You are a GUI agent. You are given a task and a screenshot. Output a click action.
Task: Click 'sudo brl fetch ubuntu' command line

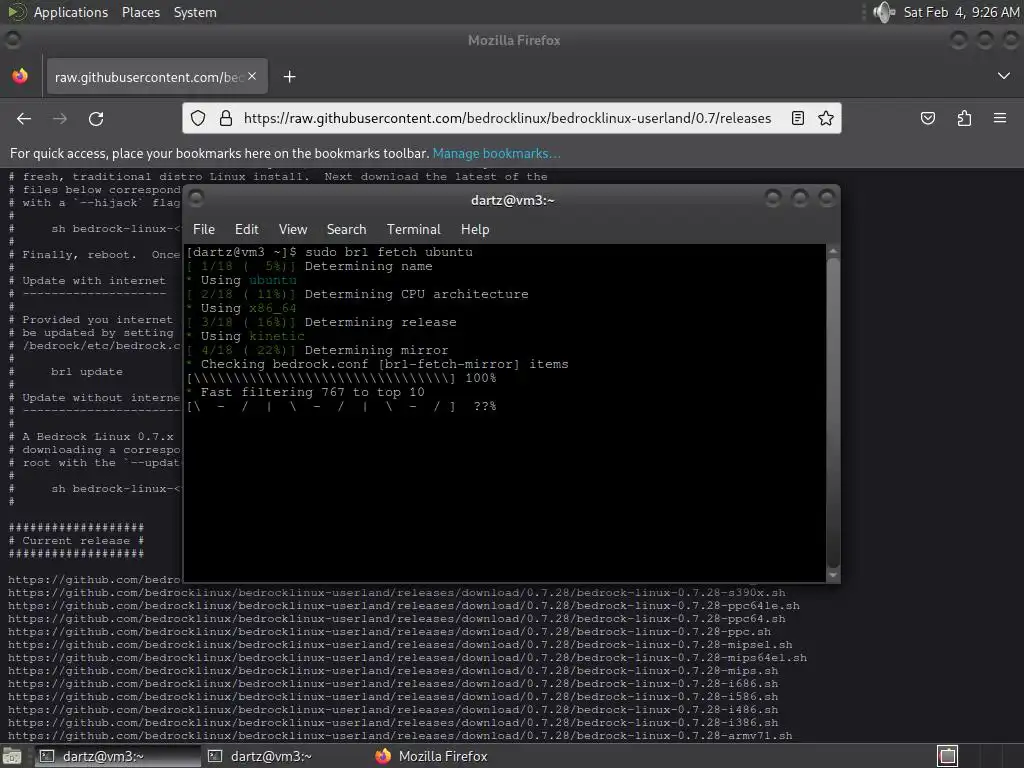(x=389, y=252)
